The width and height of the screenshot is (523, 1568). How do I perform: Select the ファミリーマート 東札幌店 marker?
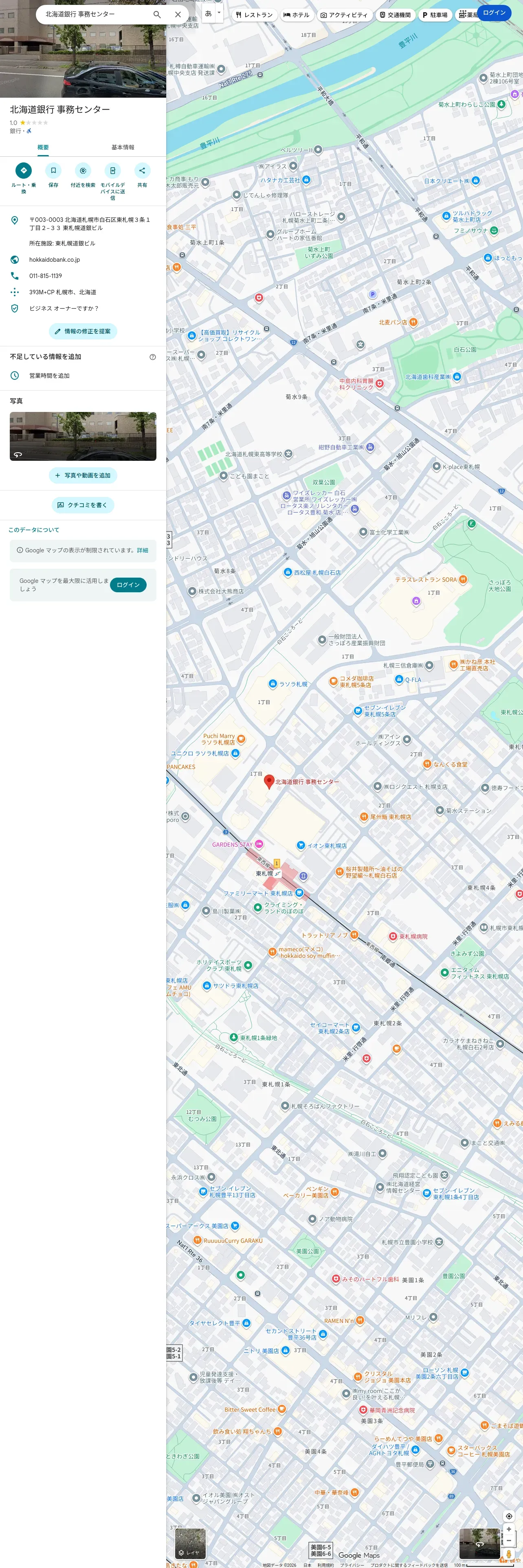click(299, 893)
